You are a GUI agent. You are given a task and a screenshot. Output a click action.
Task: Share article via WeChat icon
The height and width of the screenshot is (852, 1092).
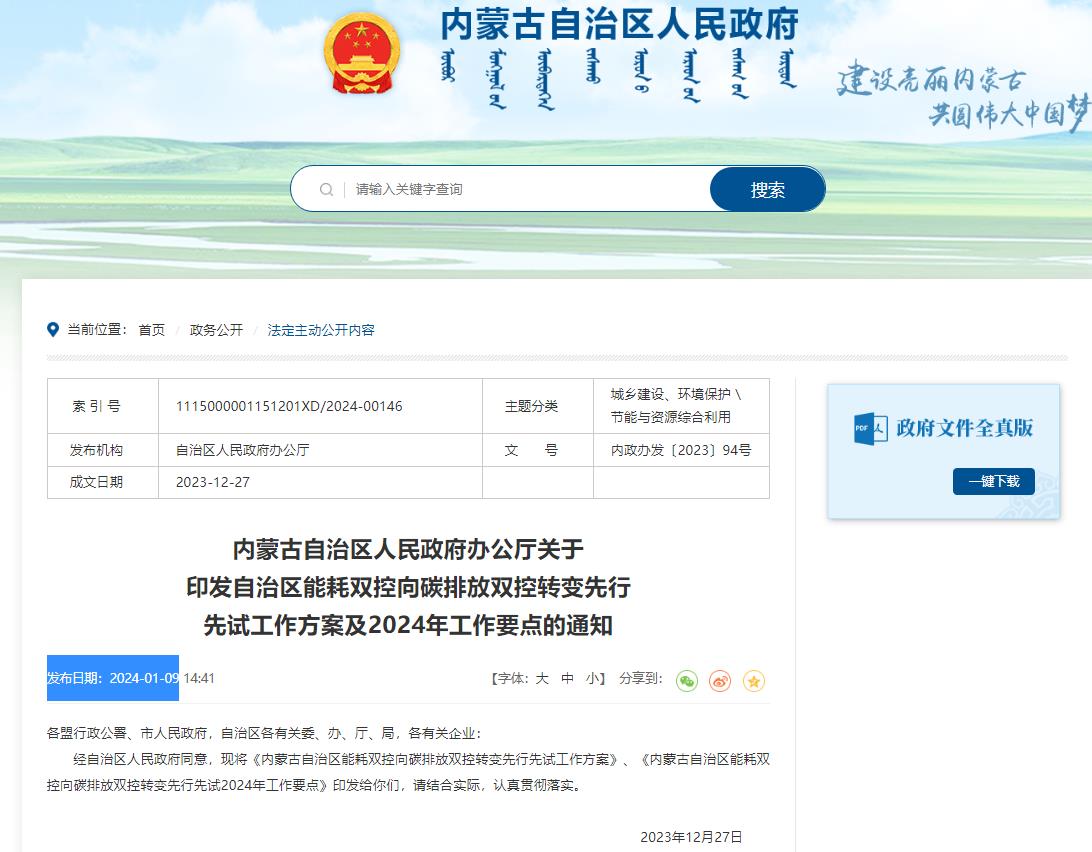pos(687,681)
